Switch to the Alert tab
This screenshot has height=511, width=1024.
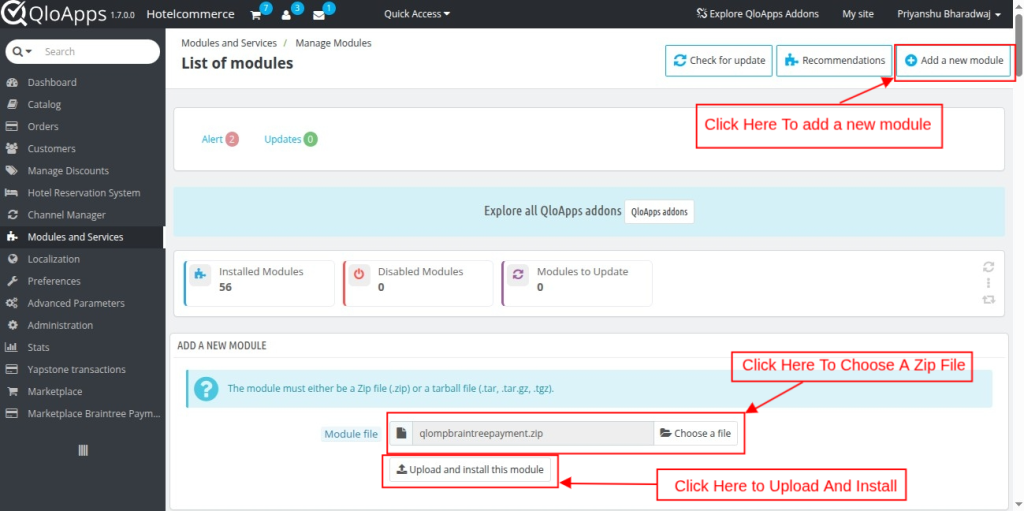[220, 139]
